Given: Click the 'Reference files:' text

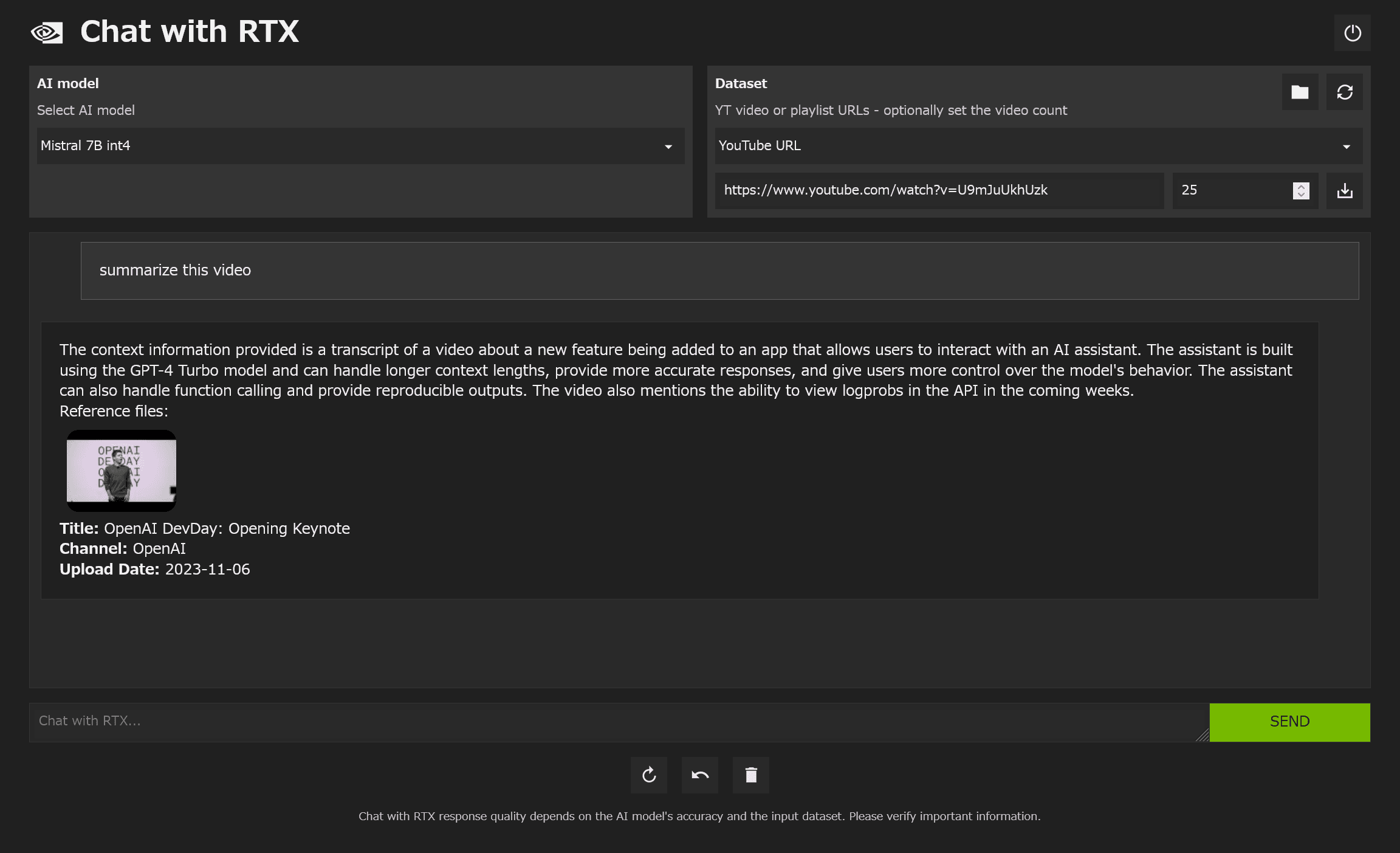Looking at the screenshot, I should 114,411.
